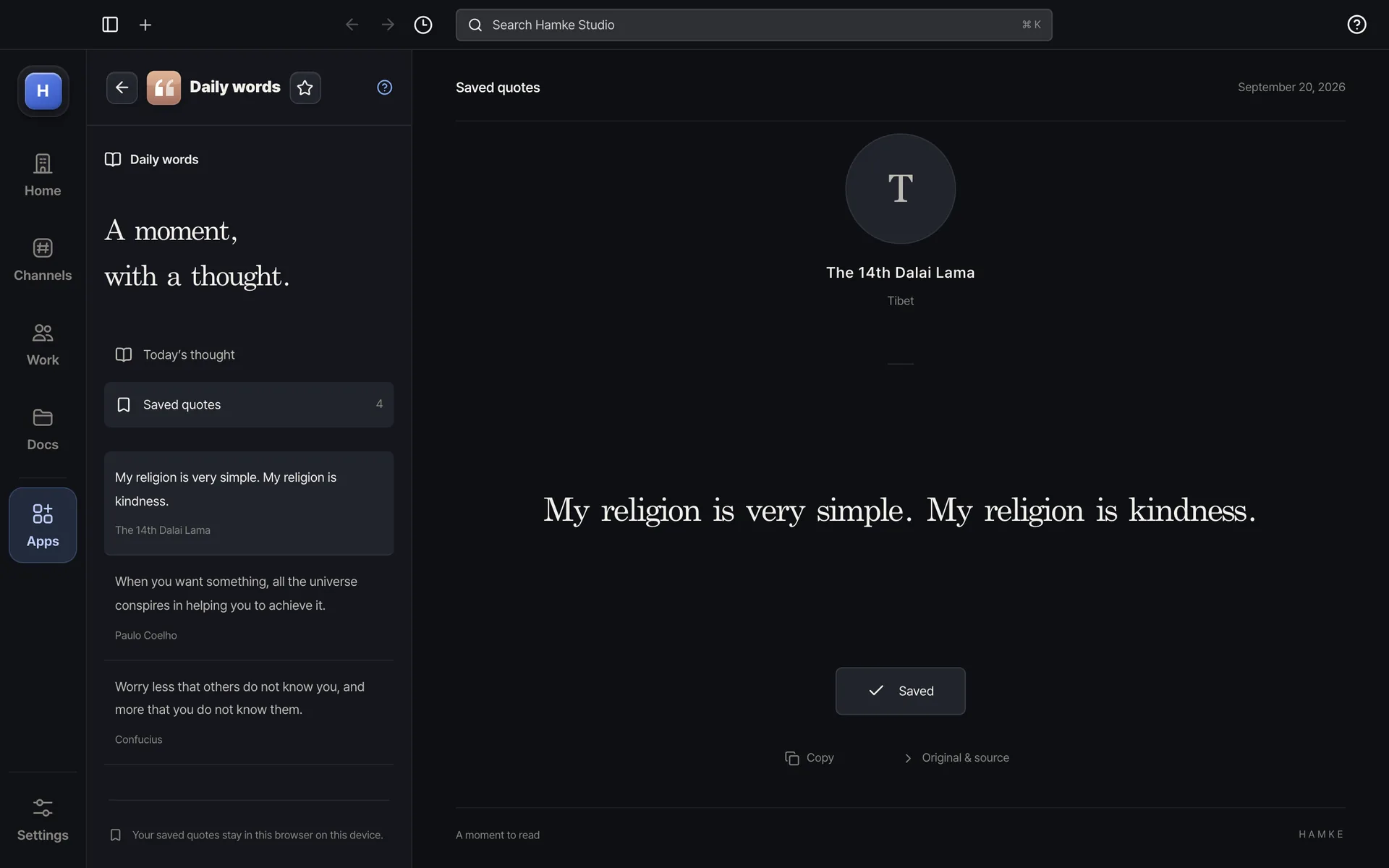Click the T author avatar circle
This screenshot has width=1389, height=868.
pos(900,189)
